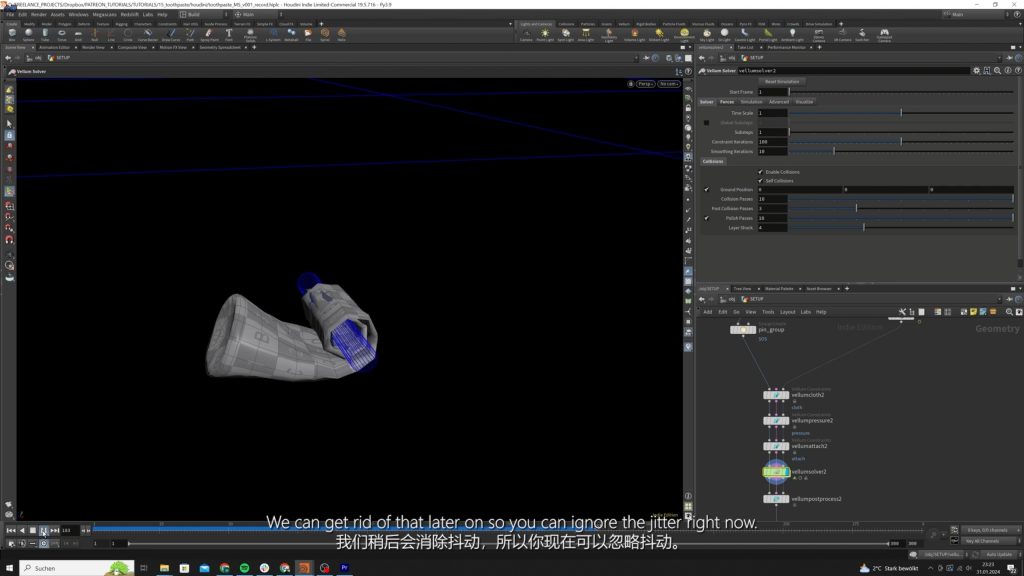Select the Spiral shelf tool

click(x=325, y=34)
